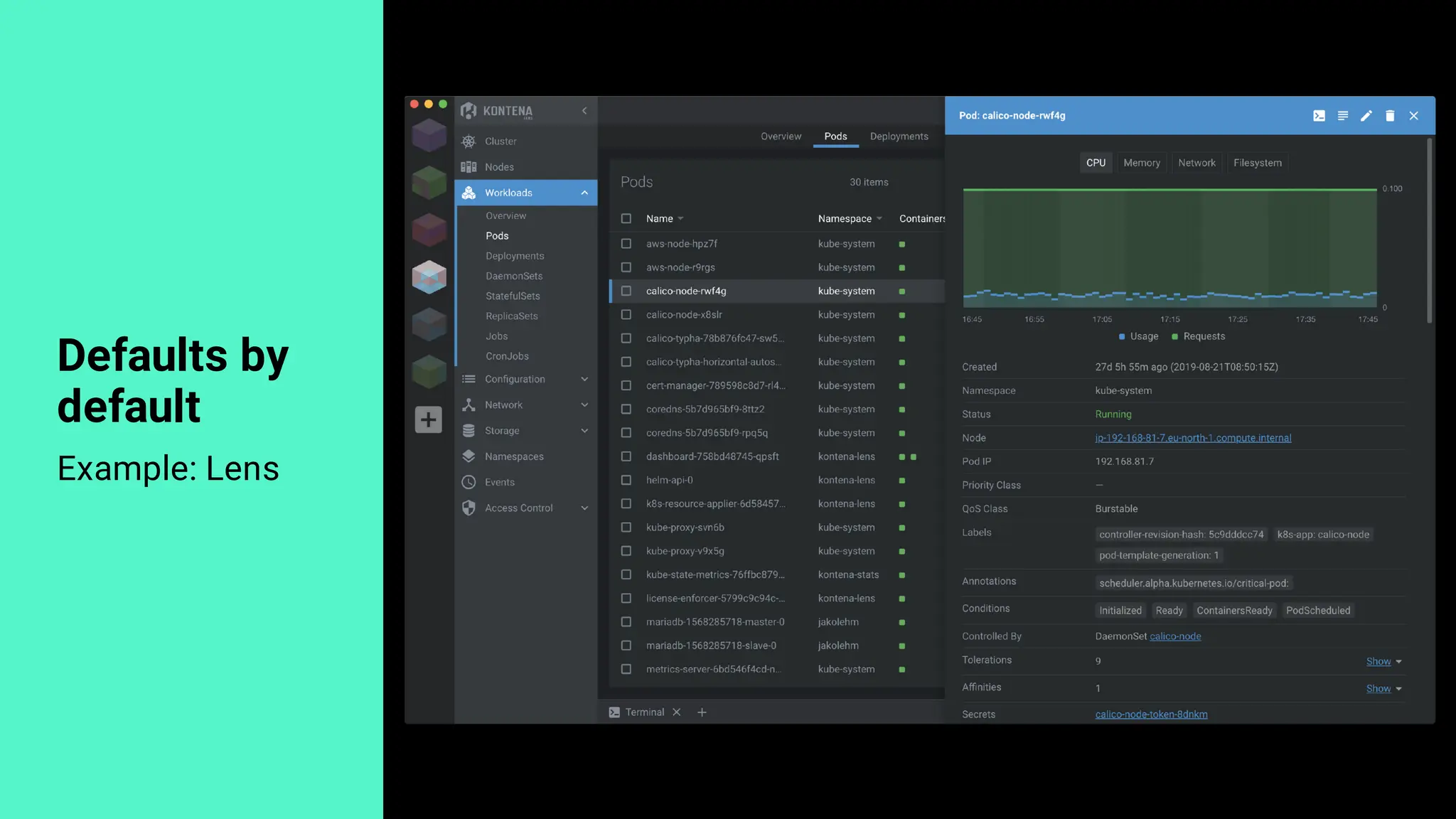The width and height of the screenshot is (1456, 819).
Task: Open Nodes section in sidebar
Action: [x=499, y=167]
